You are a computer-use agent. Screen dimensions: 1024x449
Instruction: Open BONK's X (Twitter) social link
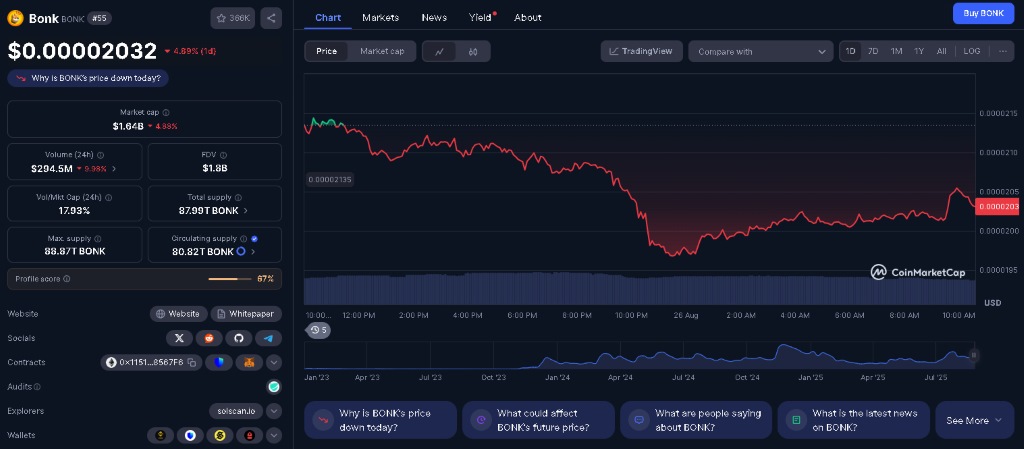pos(177,338)
